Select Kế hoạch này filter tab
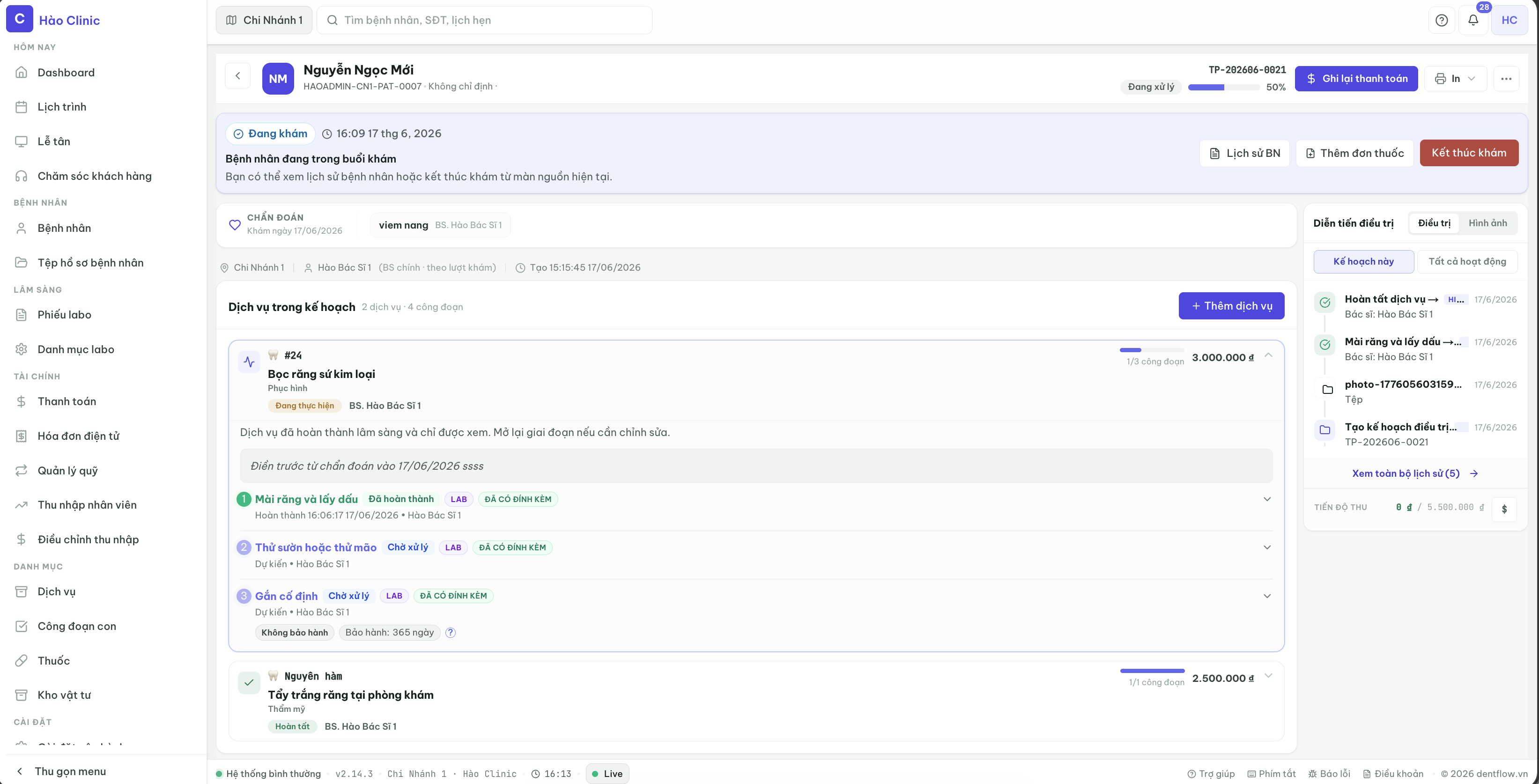Screen dimensions: 1539x784 (1363, 262)
